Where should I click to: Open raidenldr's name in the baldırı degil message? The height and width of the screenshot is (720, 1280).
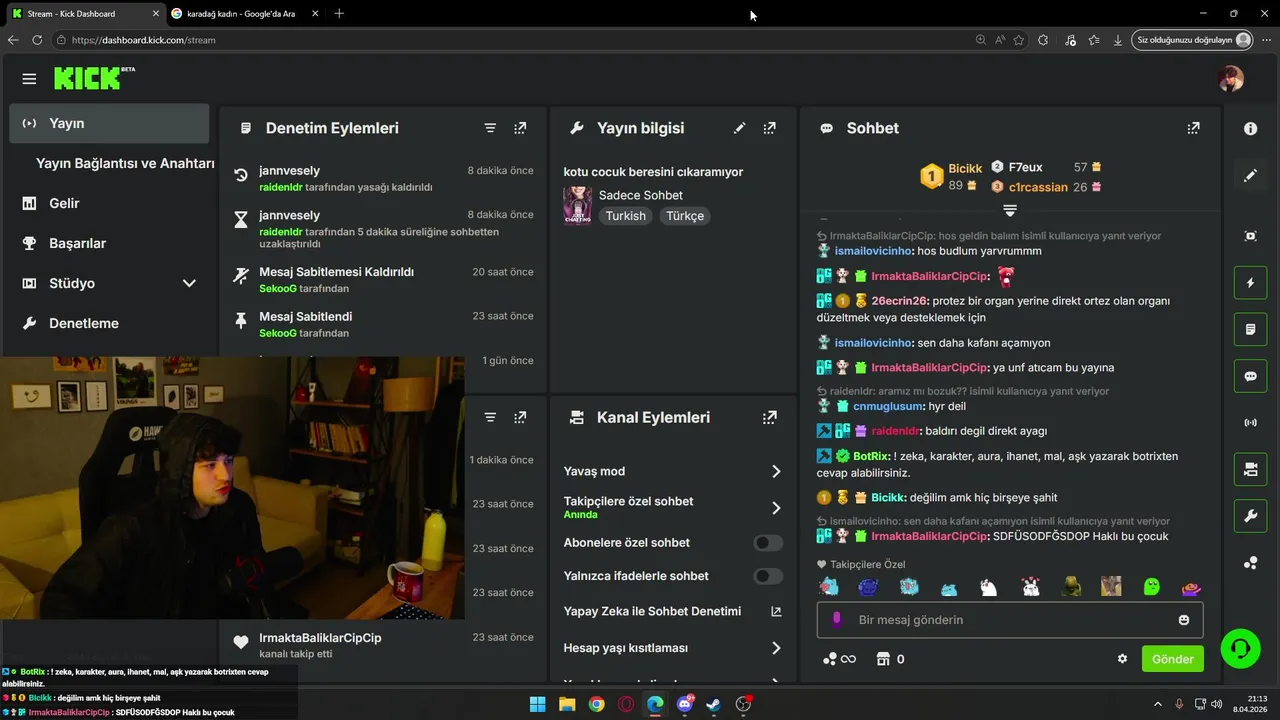[x=895, y=431]
